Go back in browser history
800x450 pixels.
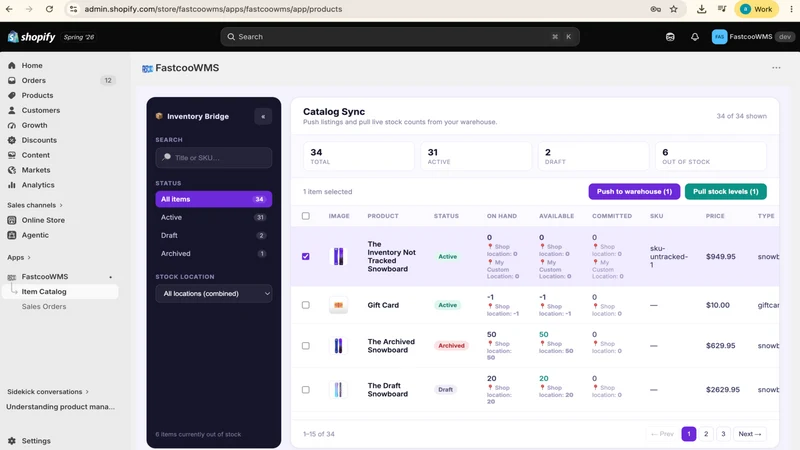coord(9,9)
